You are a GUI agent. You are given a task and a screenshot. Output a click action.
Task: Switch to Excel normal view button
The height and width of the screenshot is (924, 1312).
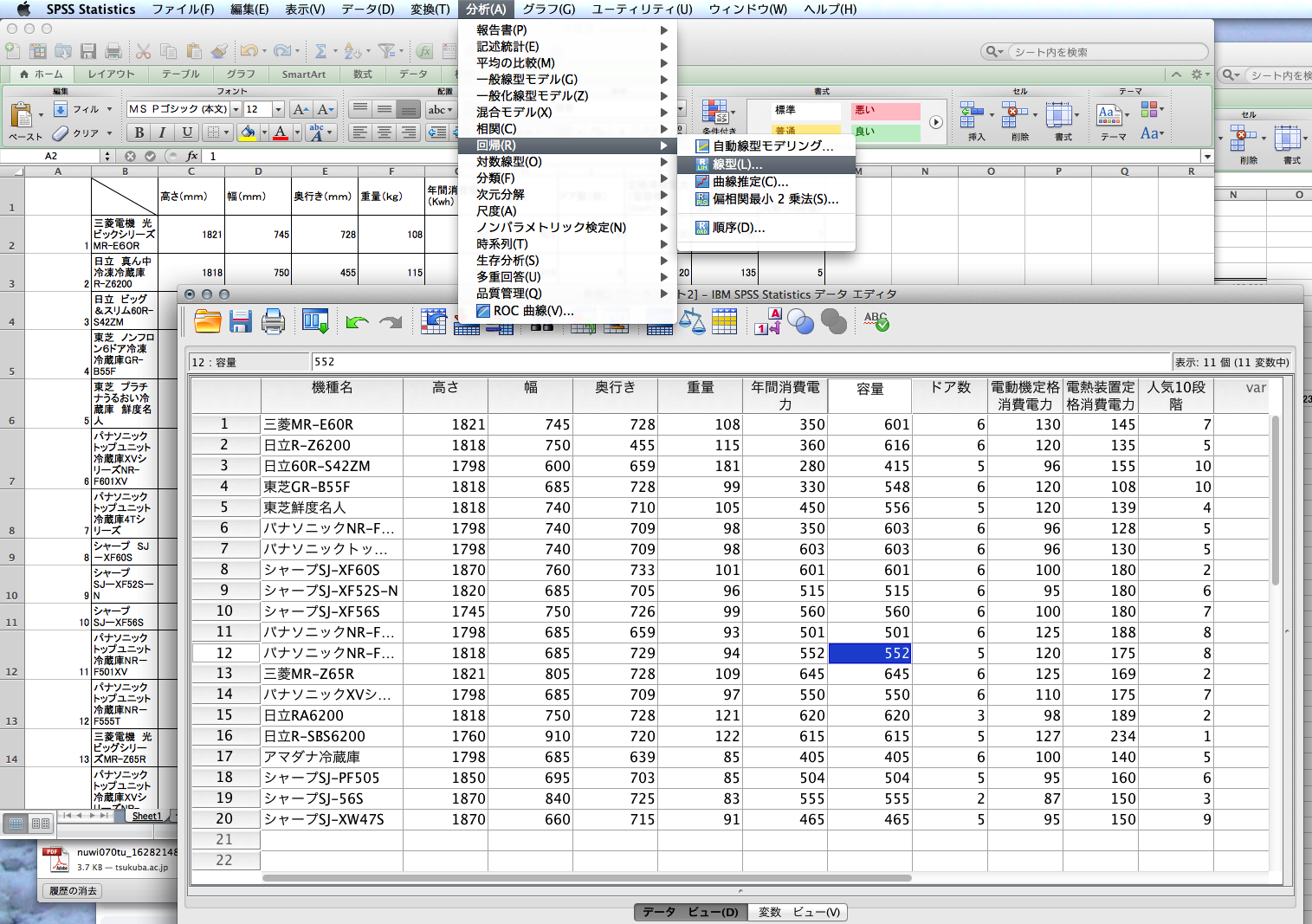[16, 824]
